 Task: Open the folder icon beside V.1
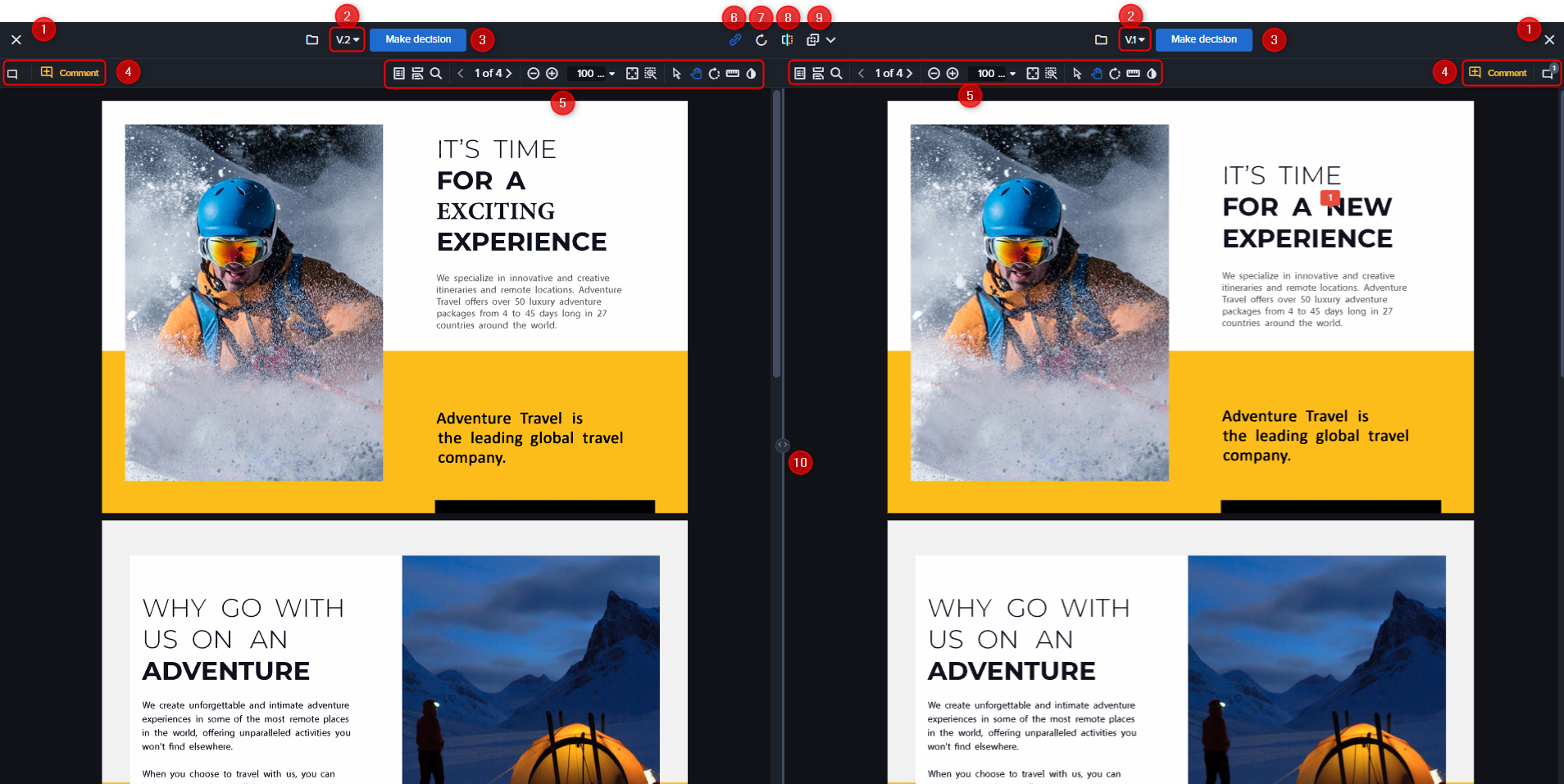(x=1101, y=39)
